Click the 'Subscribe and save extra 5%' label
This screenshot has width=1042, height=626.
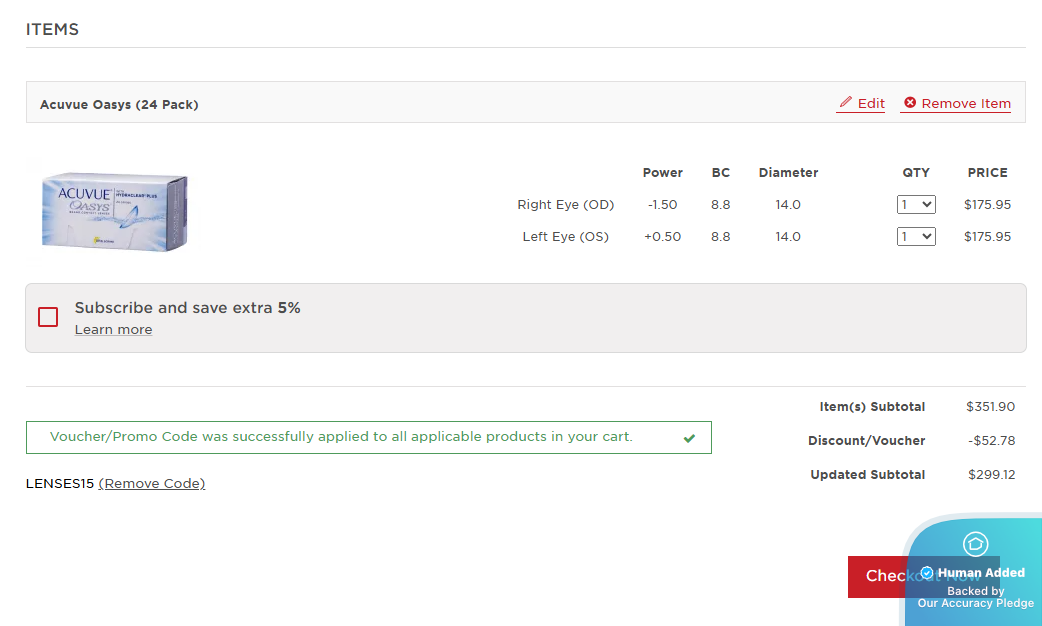[x=187, y=308]
